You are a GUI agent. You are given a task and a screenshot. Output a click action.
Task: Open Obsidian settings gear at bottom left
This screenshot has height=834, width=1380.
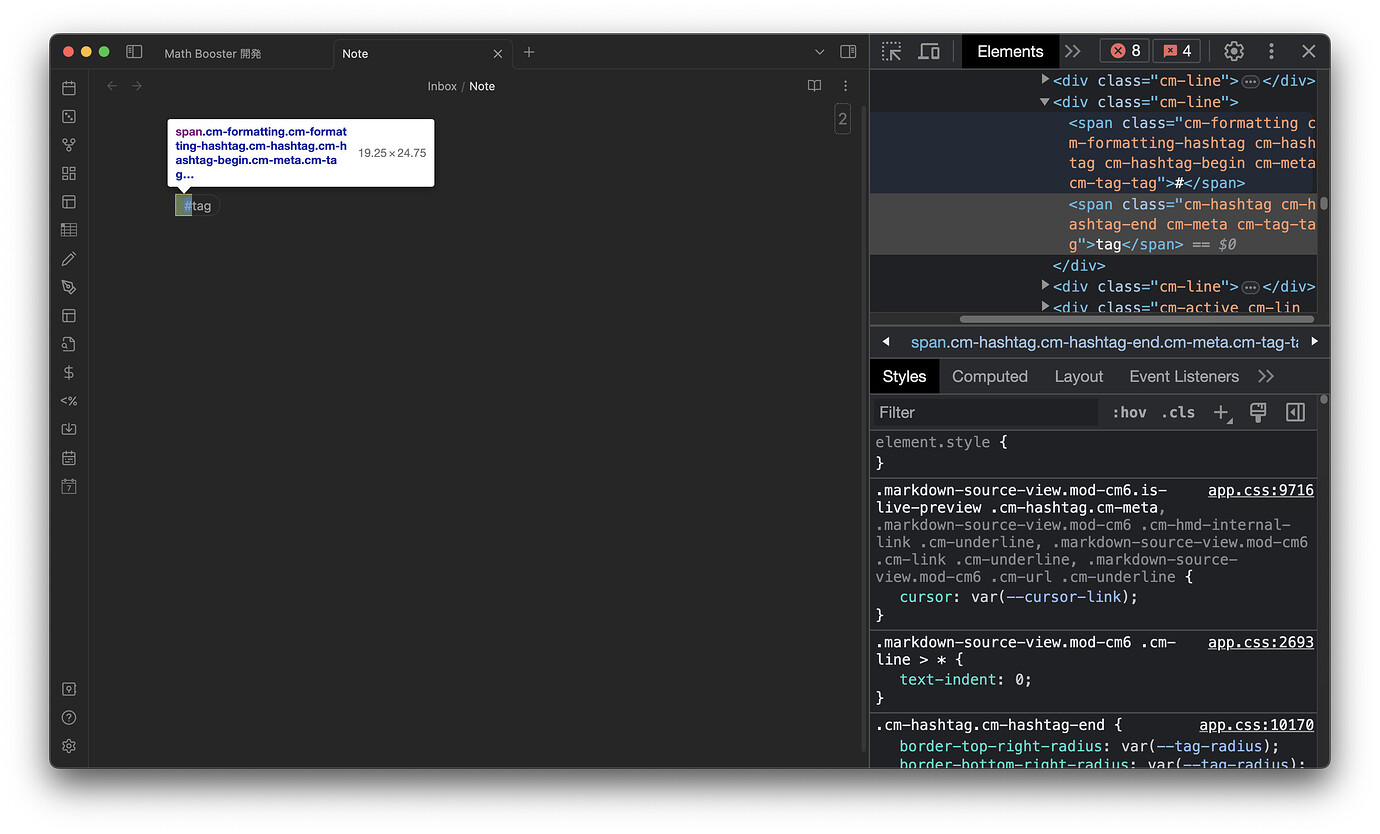69,745
